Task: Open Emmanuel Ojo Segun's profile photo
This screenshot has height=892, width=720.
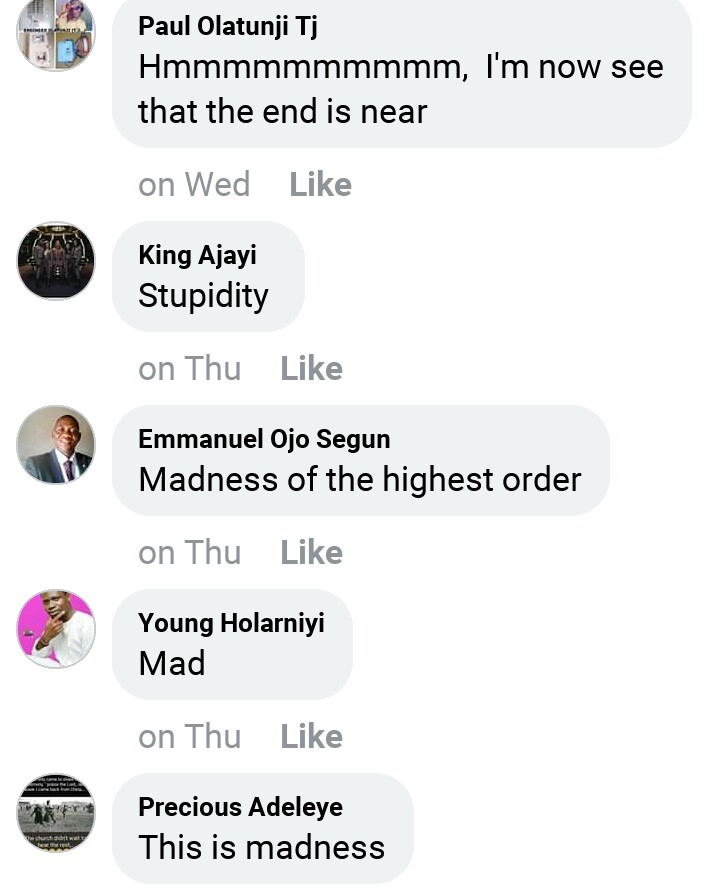Action: pyautogui.click(x=56, y=445)
